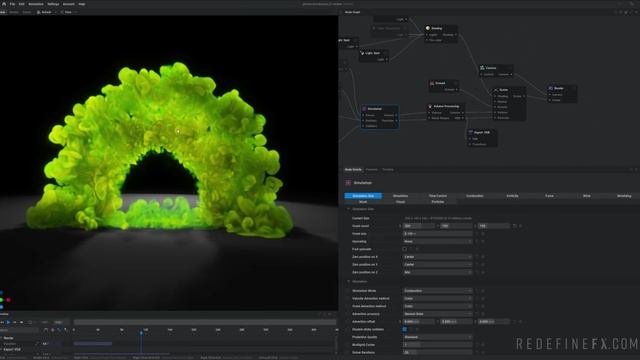
Task: Click the Voxel count Y field
Action: tap(456, 226)
